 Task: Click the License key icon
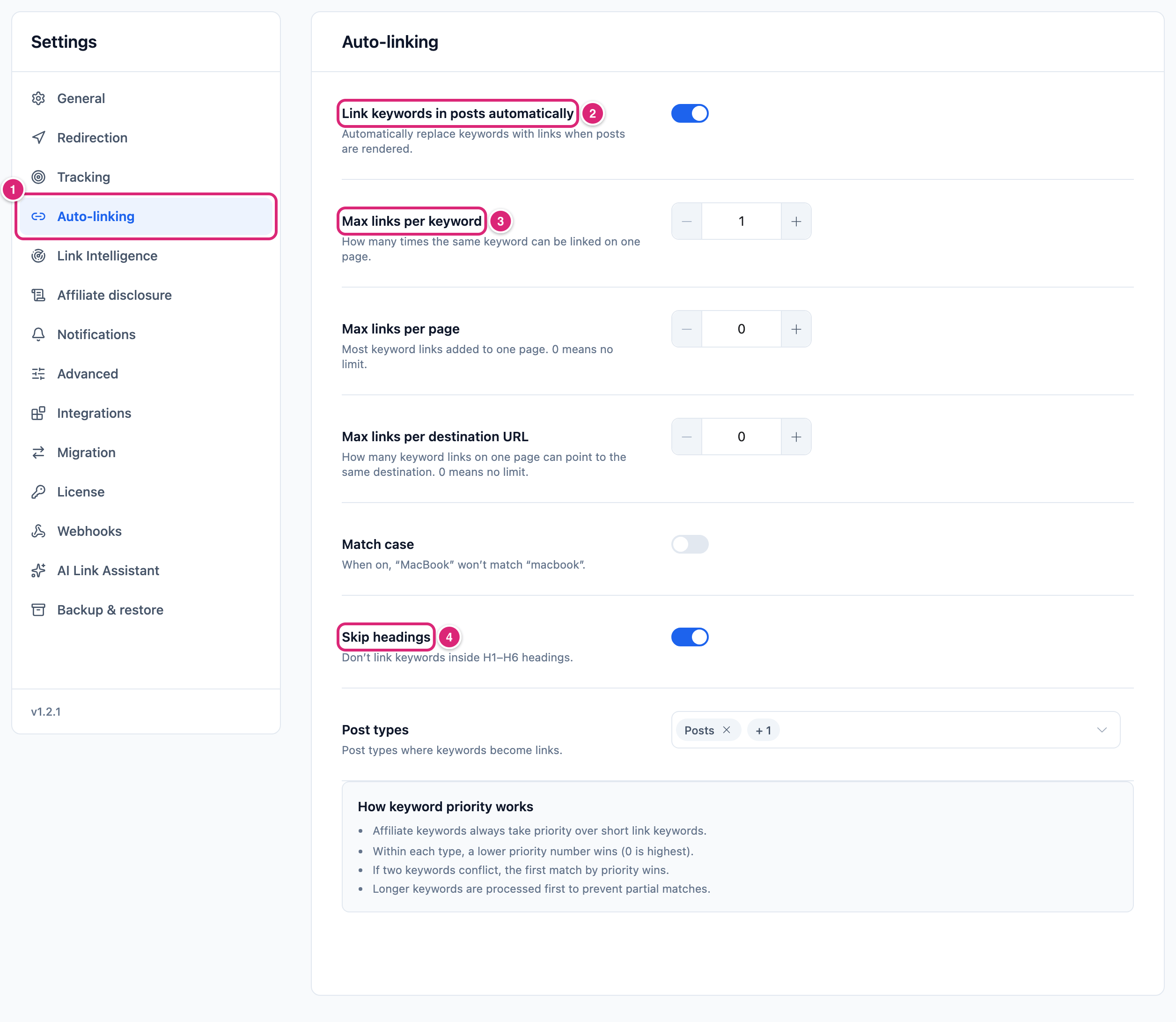coord(38,492)
